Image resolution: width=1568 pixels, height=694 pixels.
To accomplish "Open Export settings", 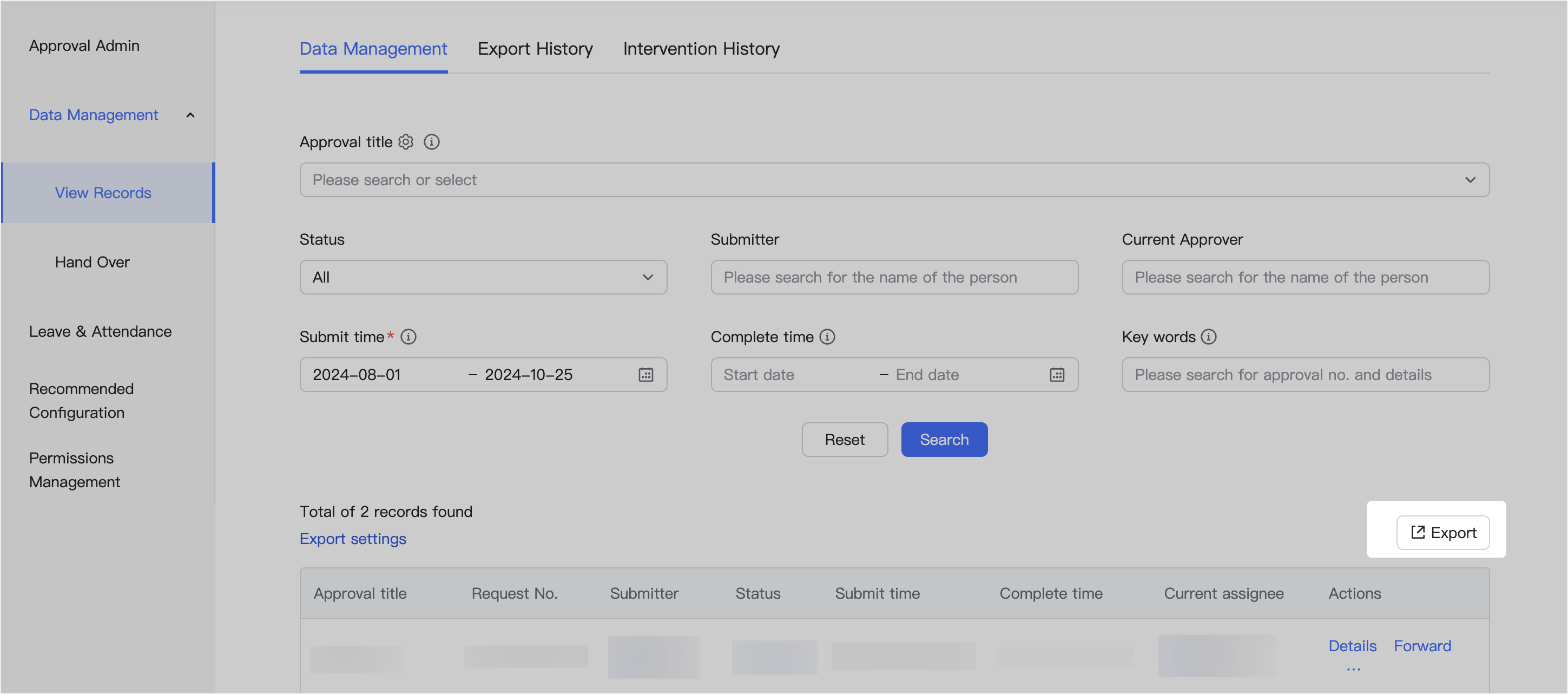I will (352, 538).
